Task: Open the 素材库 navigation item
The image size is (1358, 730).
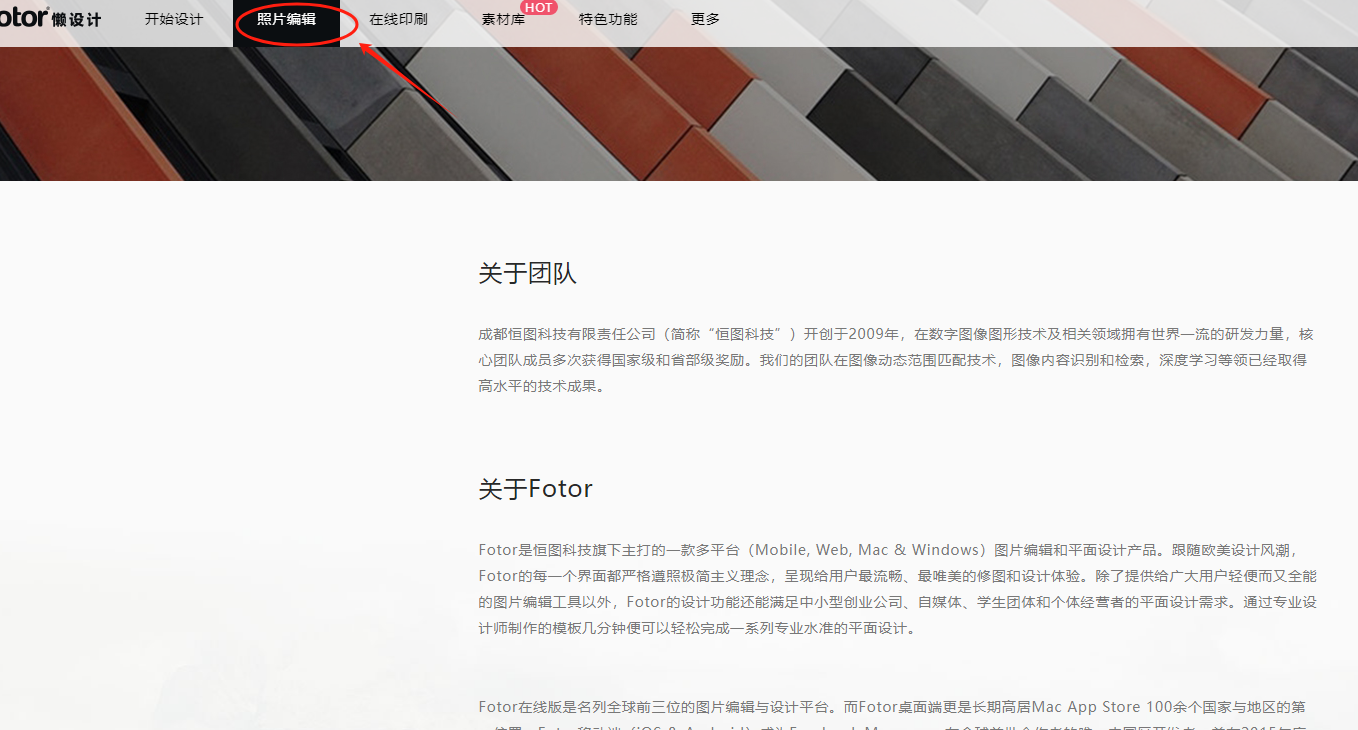Action: (503, 19)
